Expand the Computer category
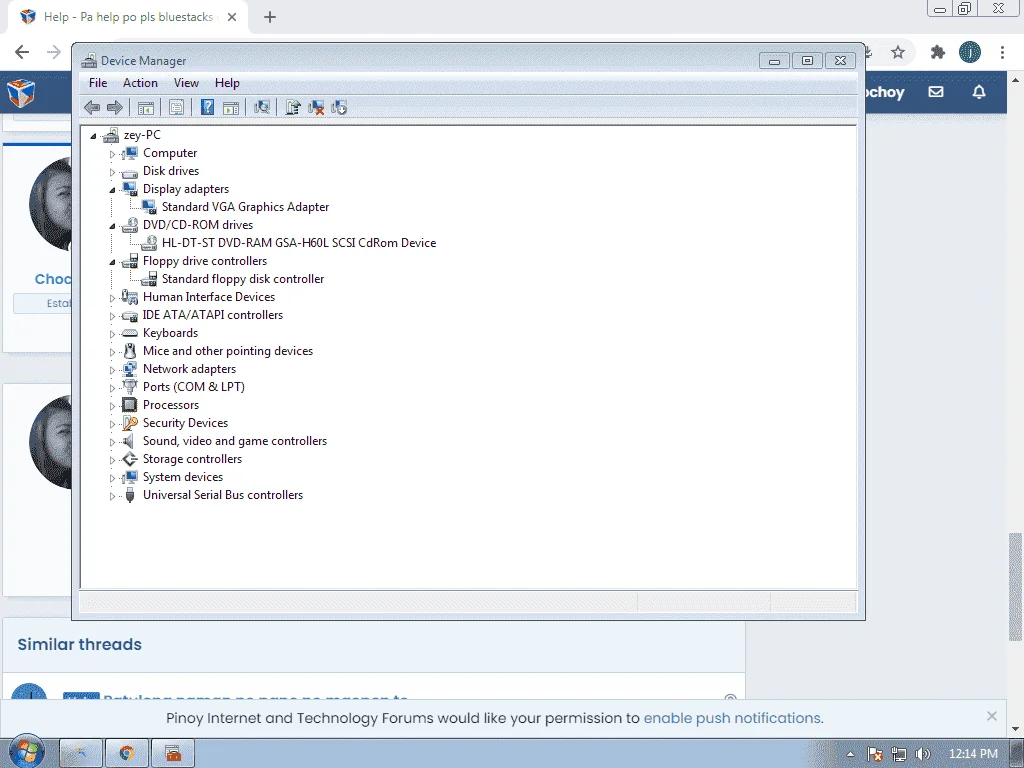Screen dimensions: 1024x768 click(x=112, y=154)
